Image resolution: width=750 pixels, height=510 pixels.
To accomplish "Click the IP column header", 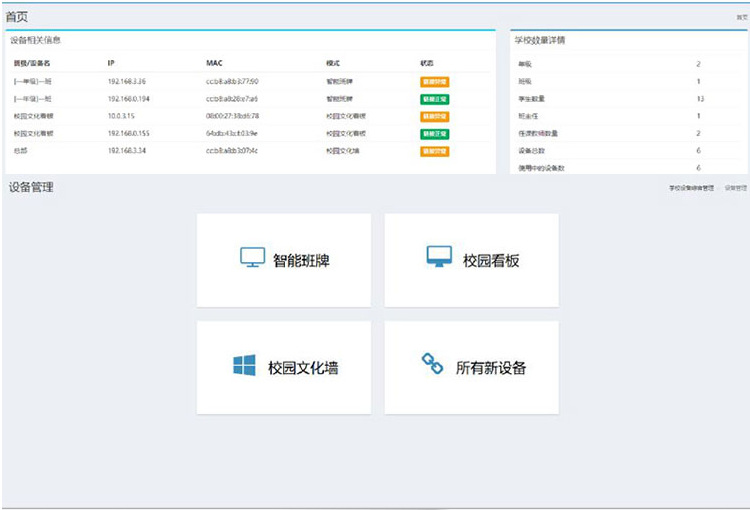I will click(111, 63).
